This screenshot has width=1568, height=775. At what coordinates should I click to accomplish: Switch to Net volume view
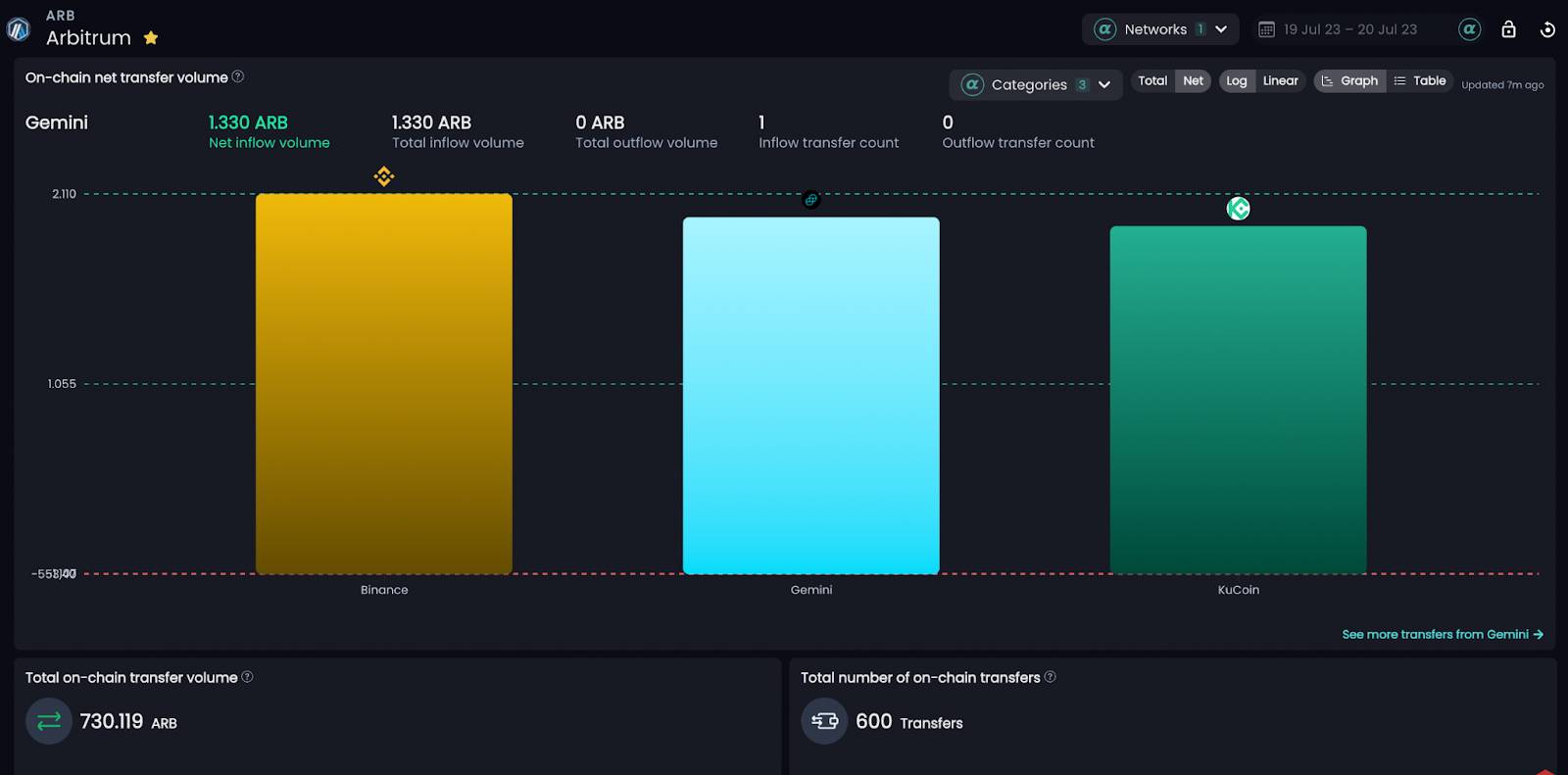click(1193, 80)
